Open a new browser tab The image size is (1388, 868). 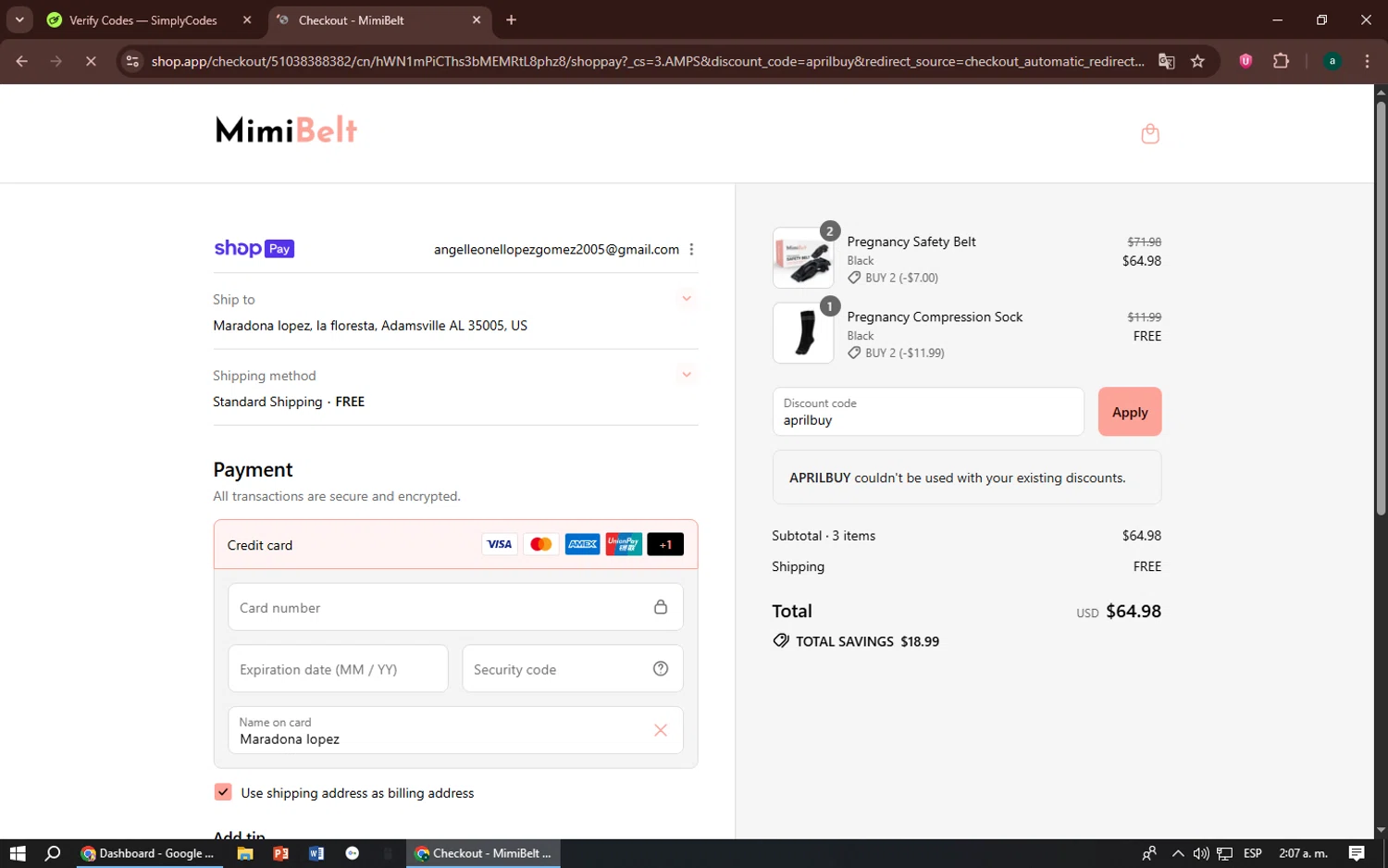click(512, 20)
